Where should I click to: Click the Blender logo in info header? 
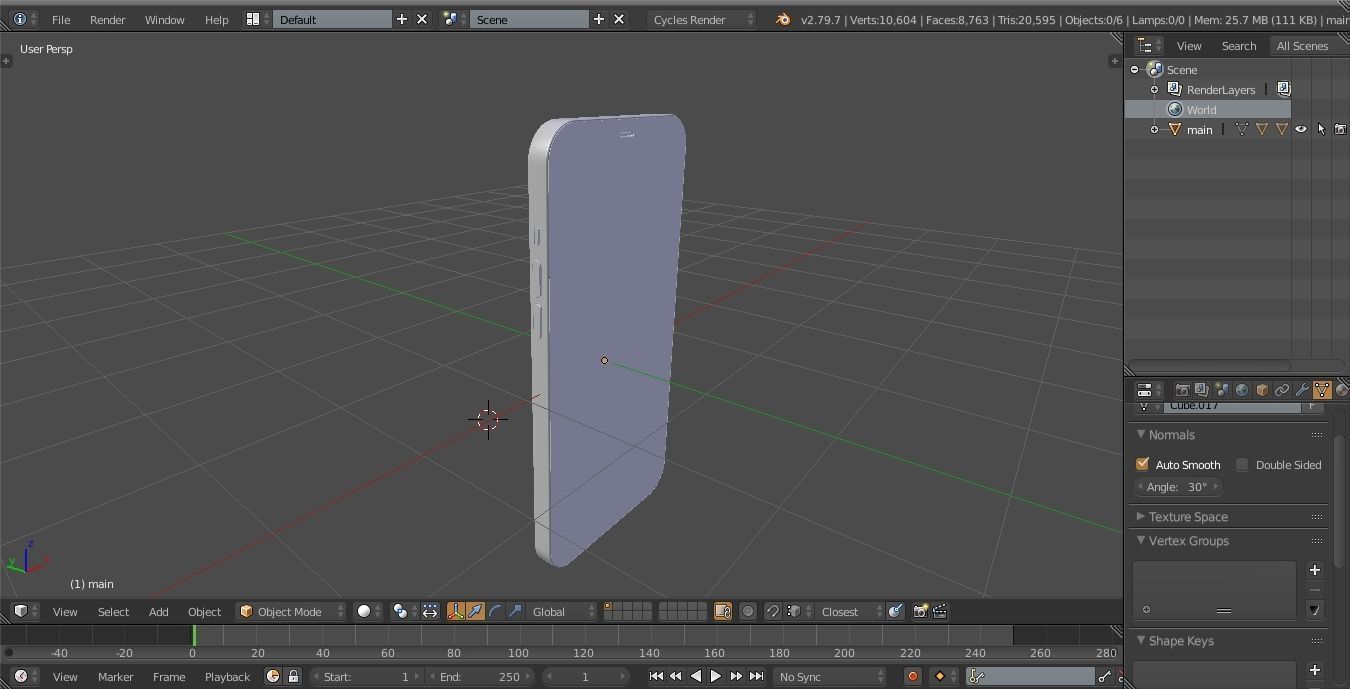tap(782, 19)
